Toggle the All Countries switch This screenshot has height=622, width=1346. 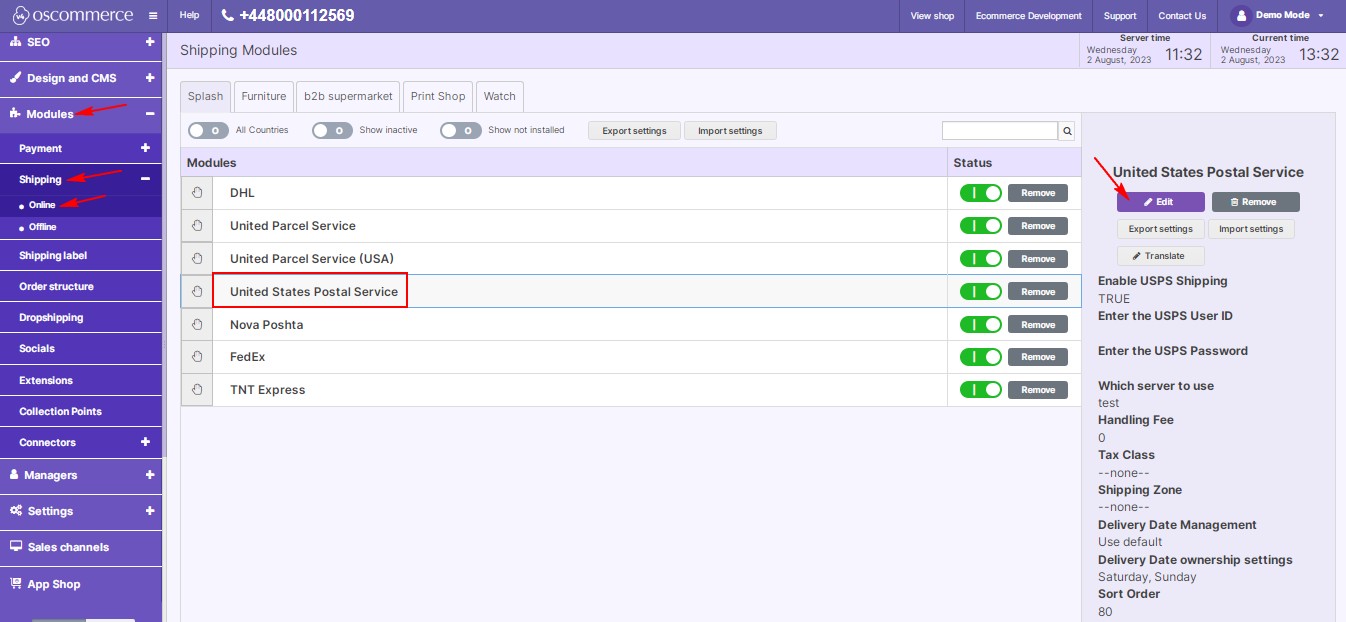pos(208,130)
